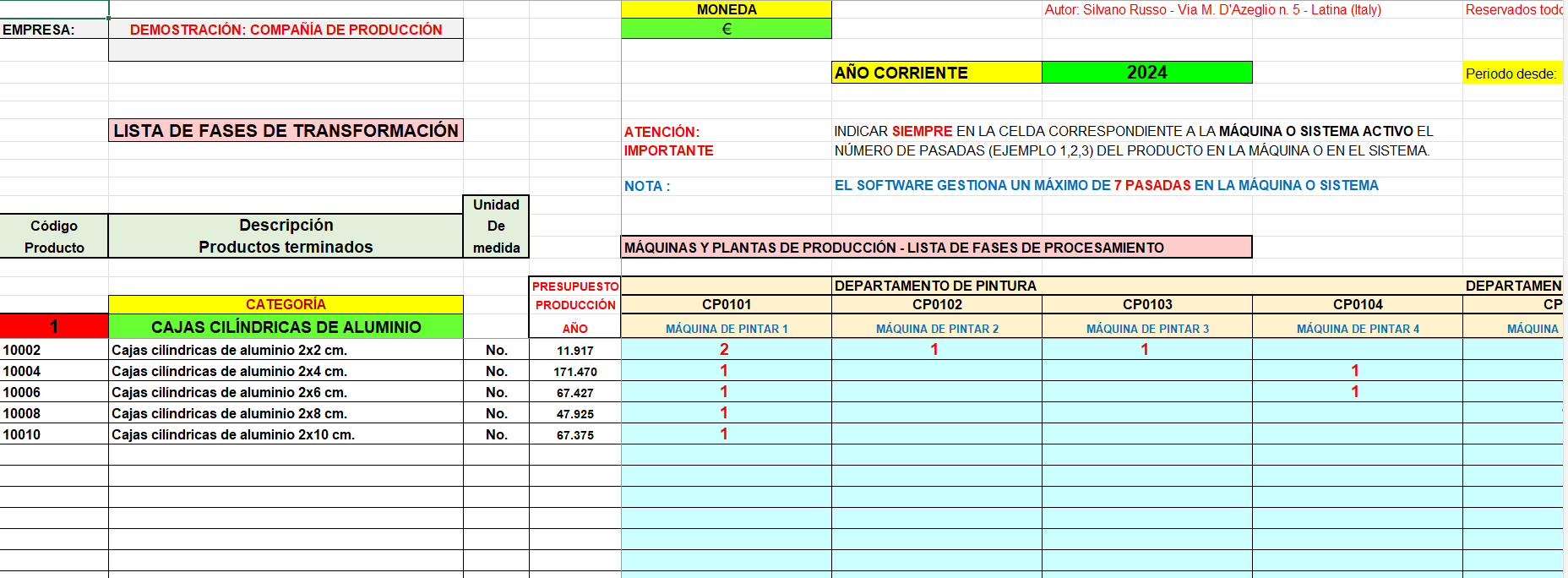Select CAJAS CILÍNDRICAS DE ALUMINIO category cell
Viewport: 1568px width, 578px height.
click(286, 326)
